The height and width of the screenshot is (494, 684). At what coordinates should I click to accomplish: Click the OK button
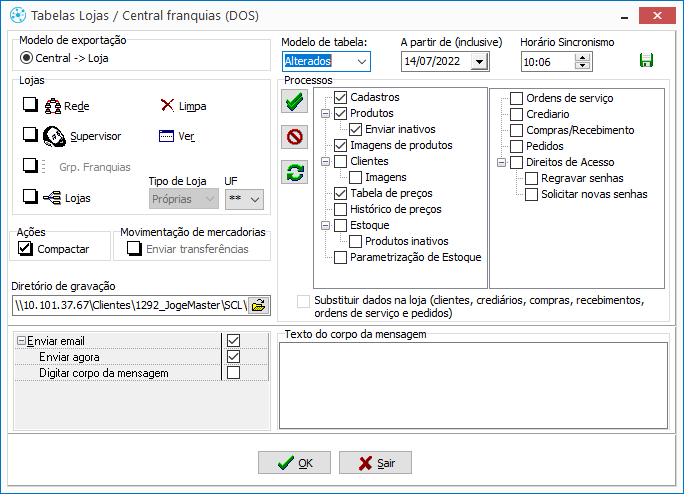[x=294, y=463]
